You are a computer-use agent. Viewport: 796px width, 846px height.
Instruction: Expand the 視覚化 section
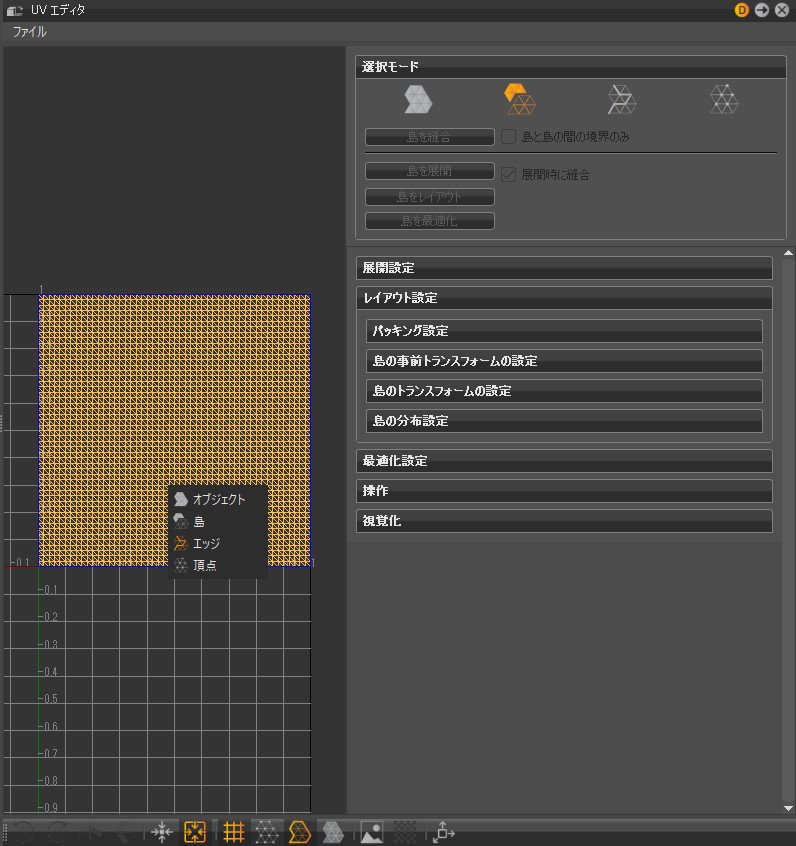564,521
